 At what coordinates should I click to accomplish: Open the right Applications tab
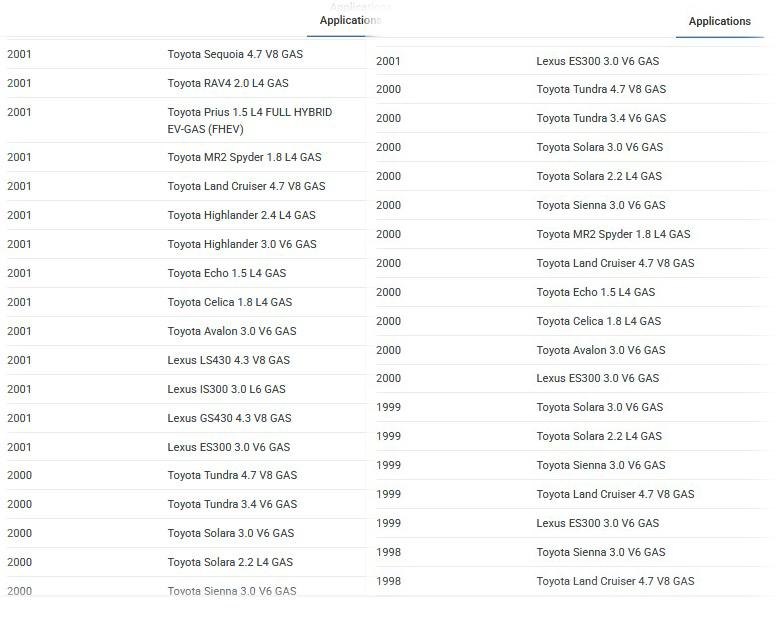(720, 21)
